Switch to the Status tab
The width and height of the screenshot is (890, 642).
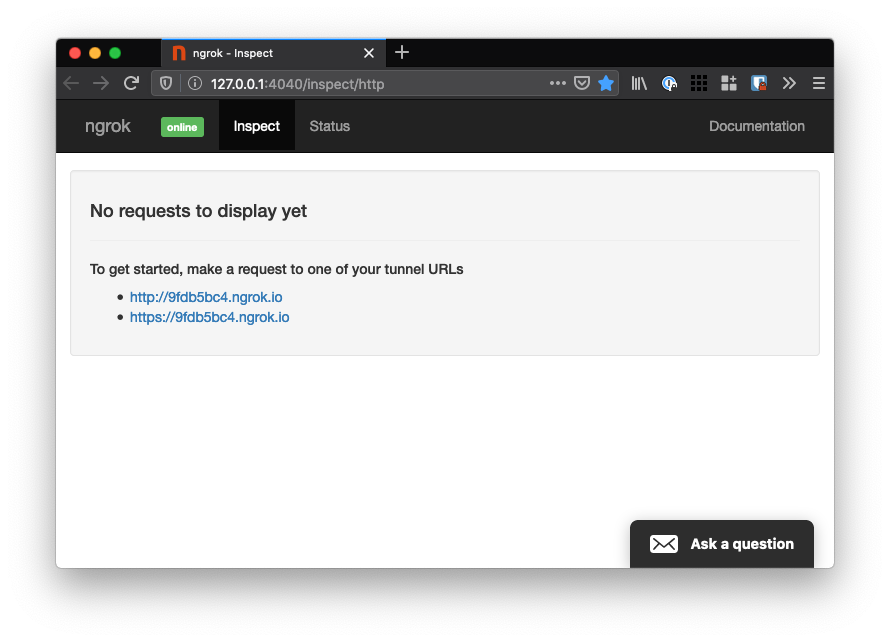click(330, 126)
